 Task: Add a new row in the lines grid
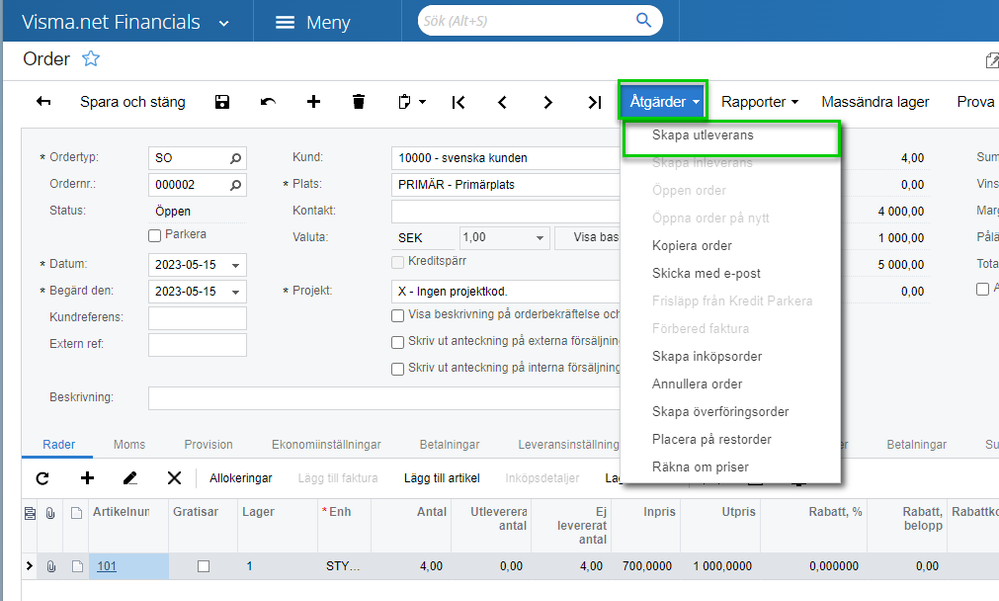click(x=87, y=478)
